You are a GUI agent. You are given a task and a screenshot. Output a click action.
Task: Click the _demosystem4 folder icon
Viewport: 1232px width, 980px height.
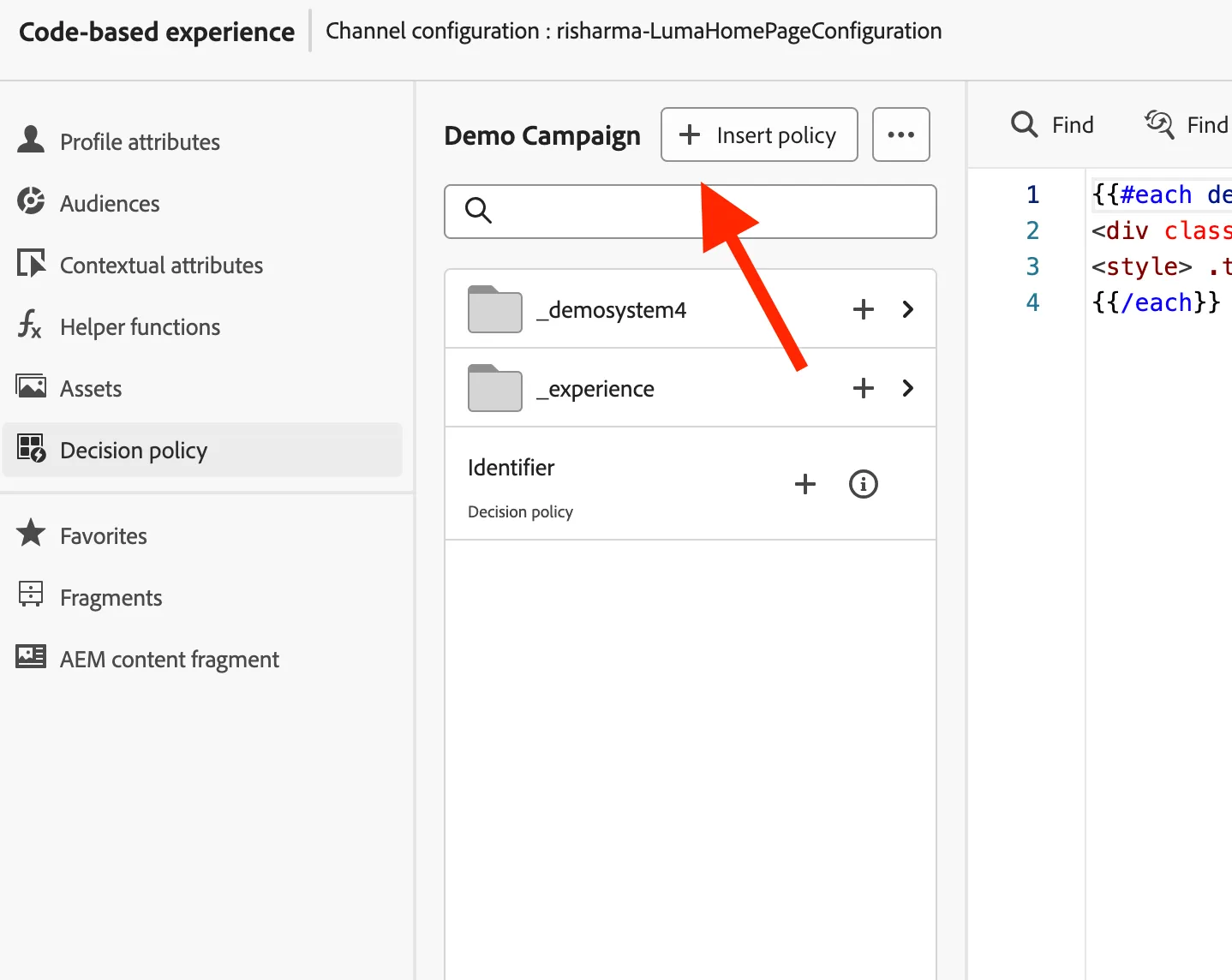pos(495,309)
